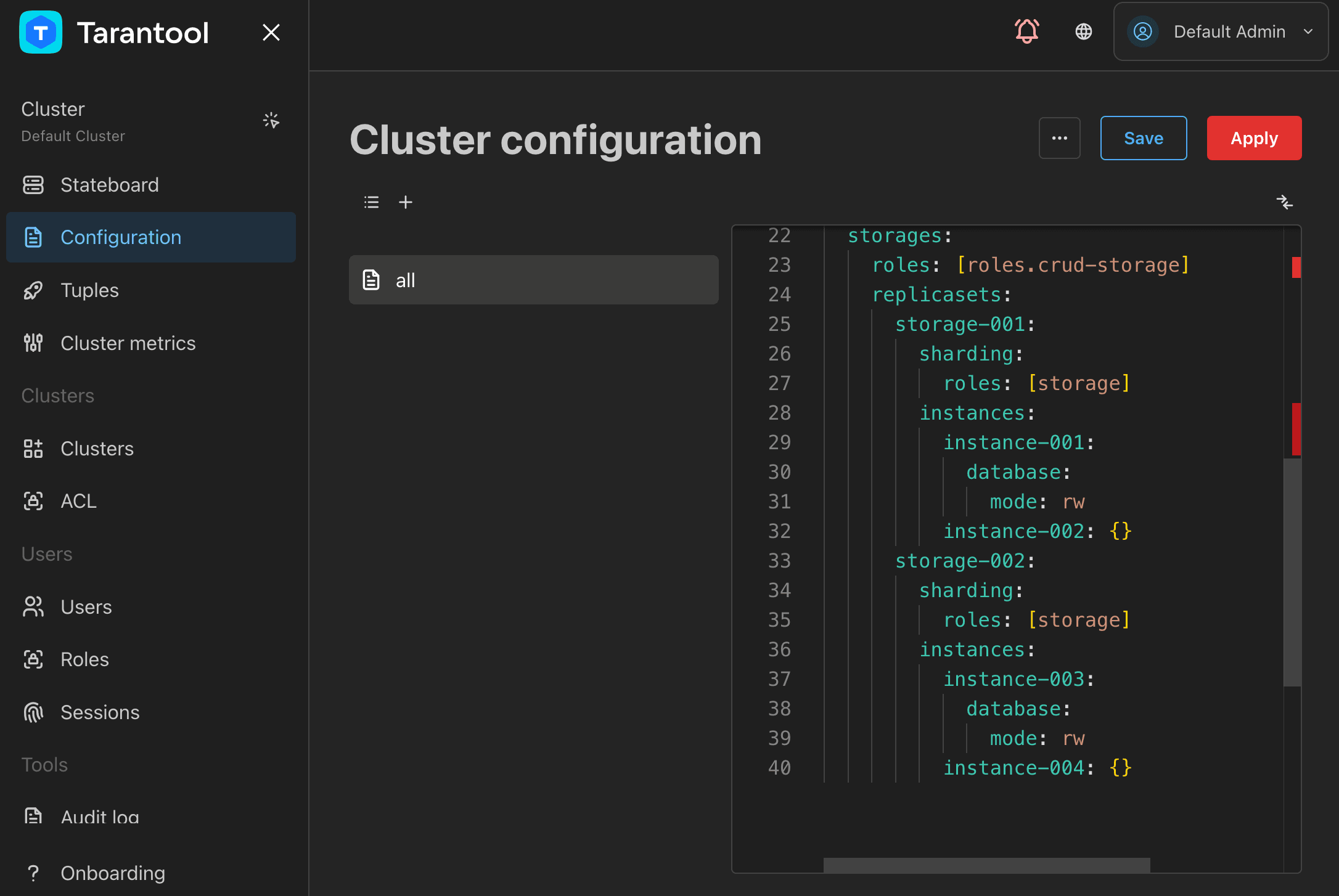Click the Onboarding question mark icon
This screenshot has width=1339, height=896.
coord(33,873)
